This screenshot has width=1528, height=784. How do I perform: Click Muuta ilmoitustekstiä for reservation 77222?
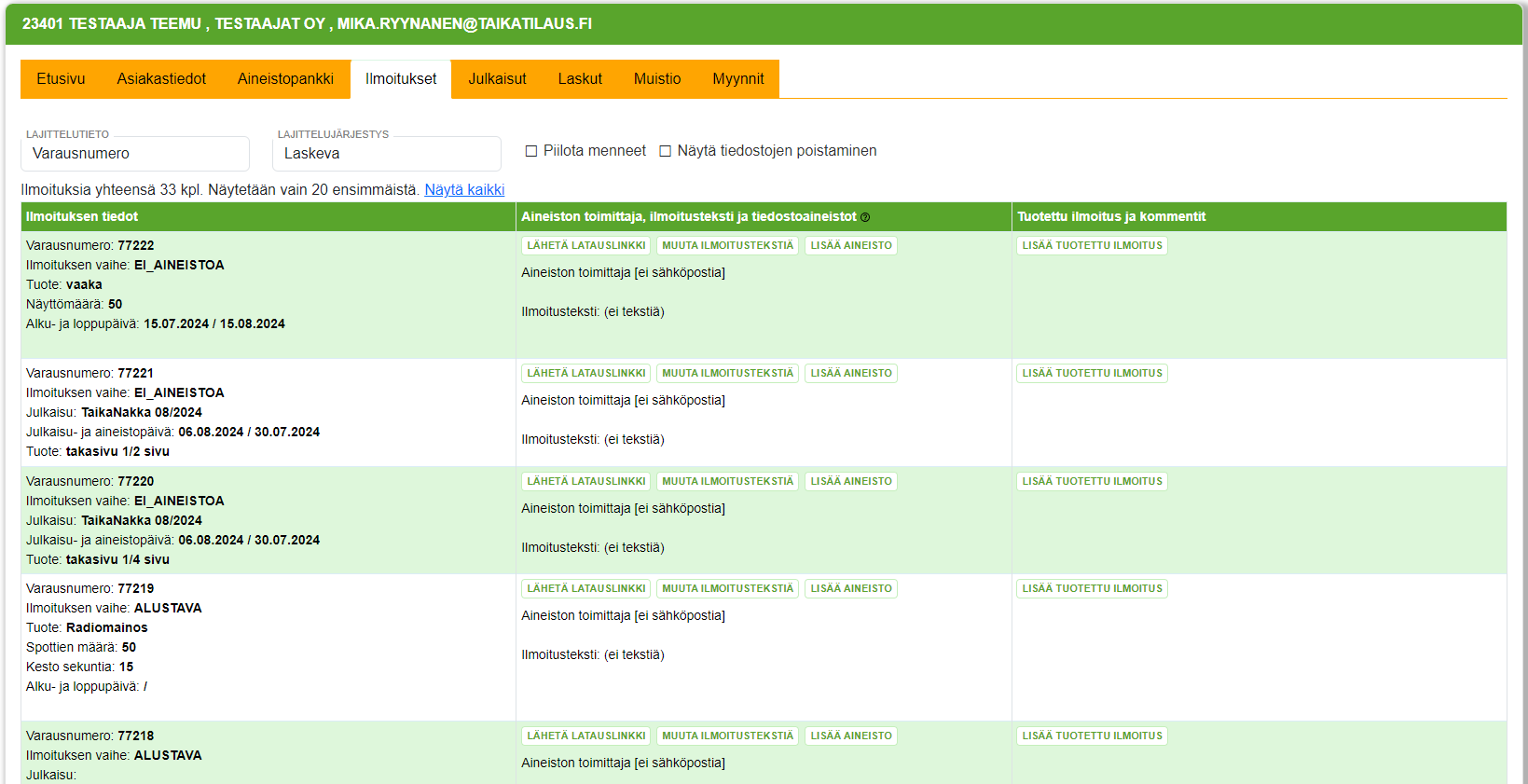point(728,245)
